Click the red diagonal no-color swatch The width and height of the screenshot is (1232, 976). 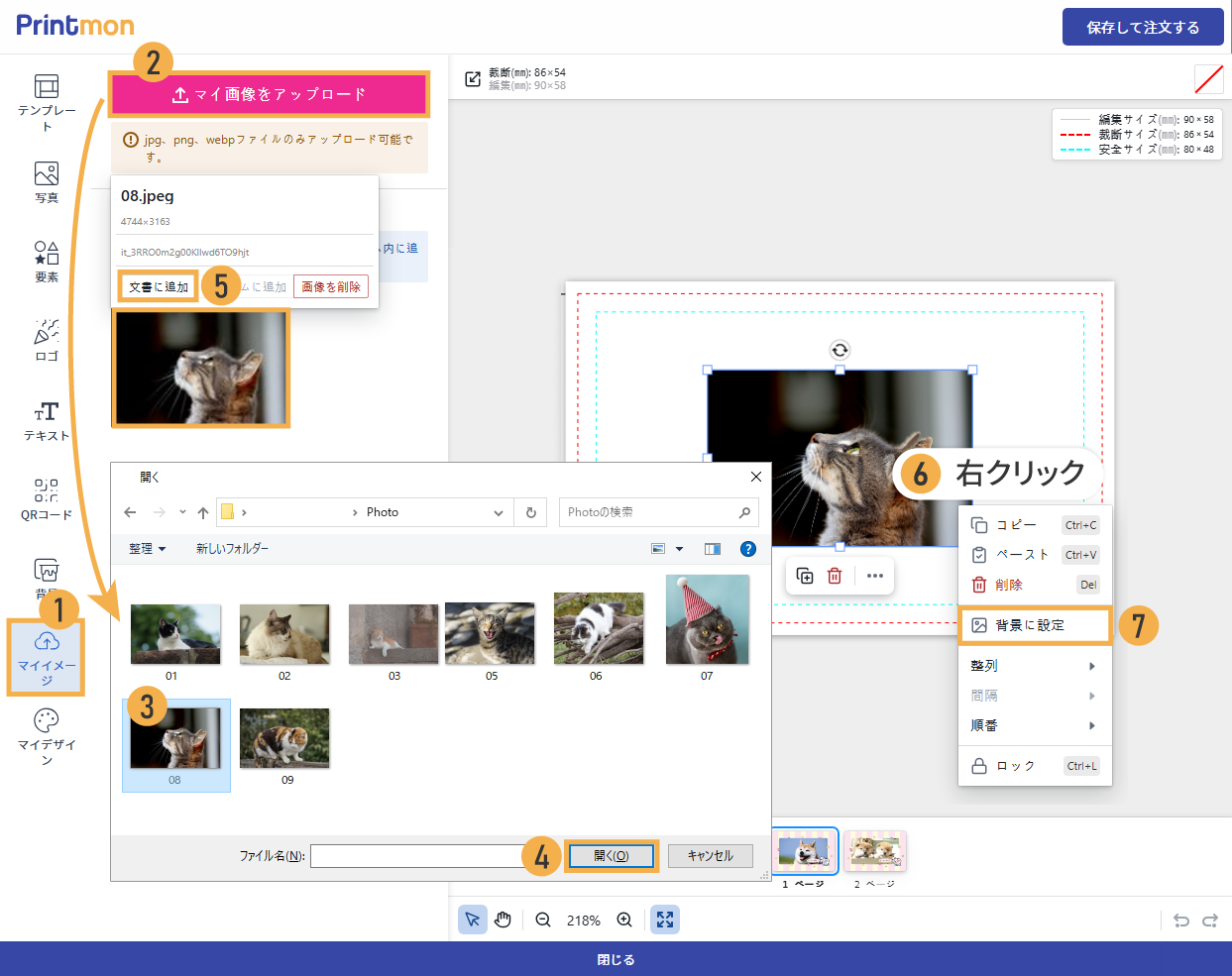(1208, 79)
